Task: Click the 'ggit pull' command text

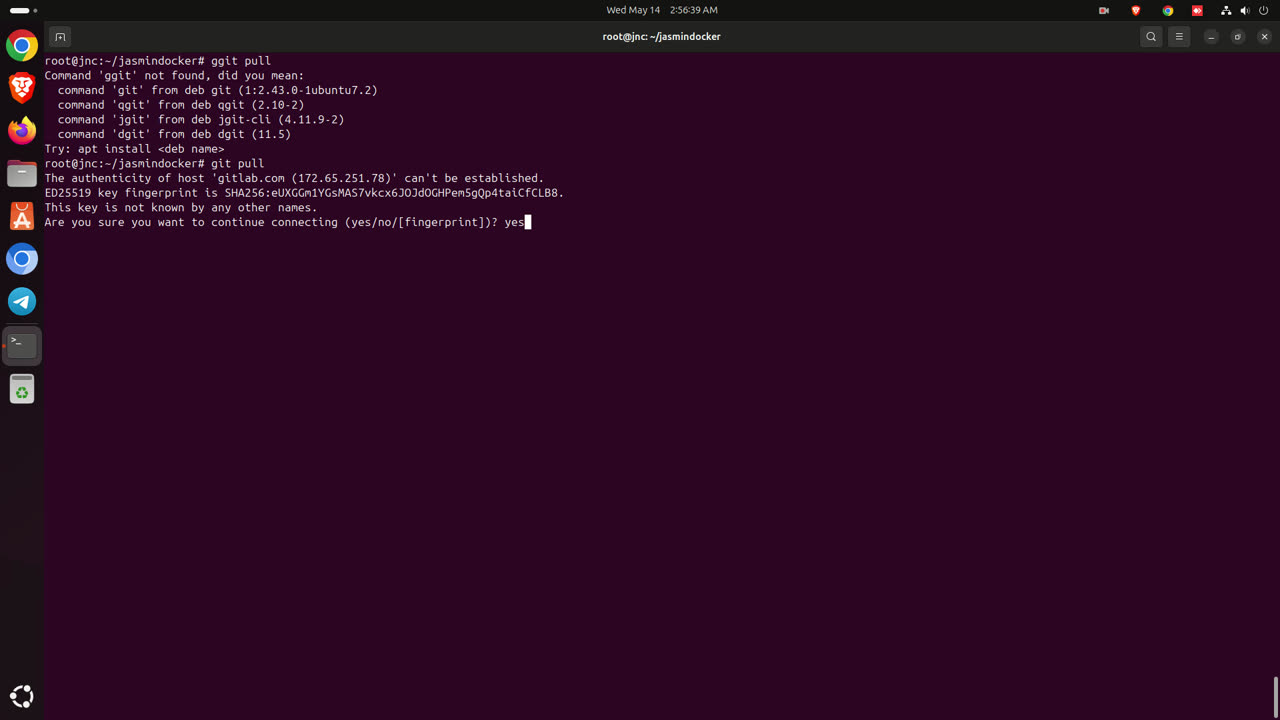Action: click(x=241, y=61)
